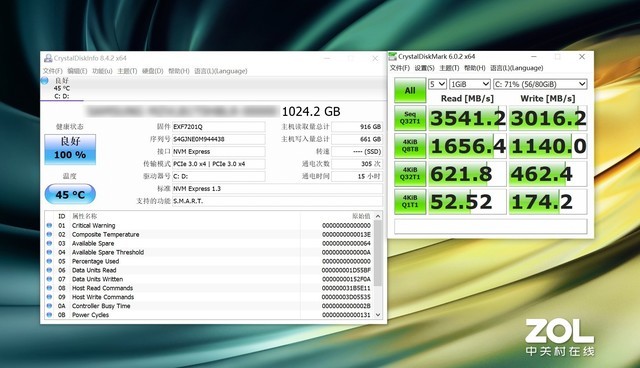
Task: Start the 4KiB Q32T1 benchmark
Action: click(410, 173)
